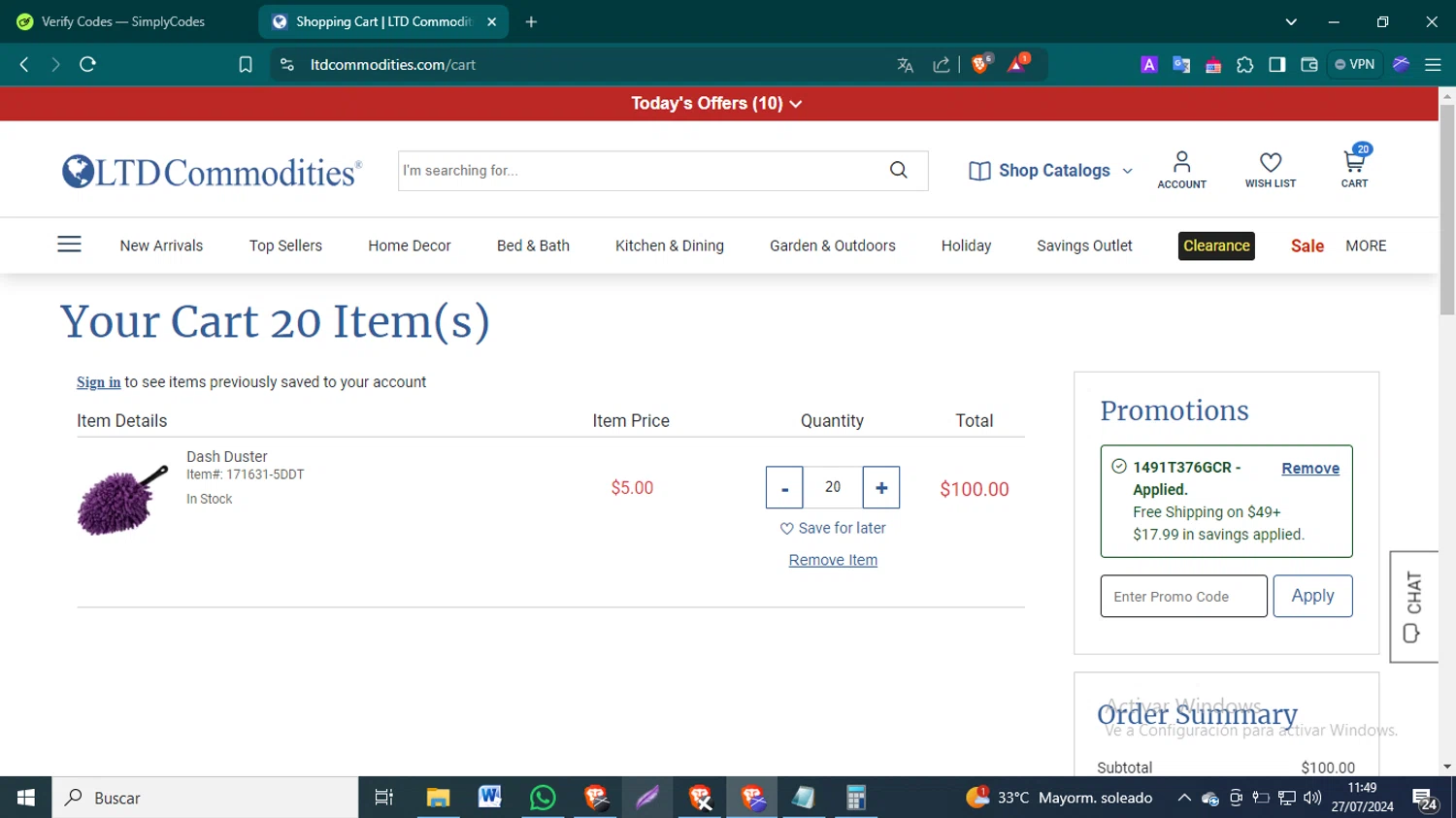Open the Dash Duster product title
The width and height of the screenshot is (1456, 818).
tap(227, 456)
